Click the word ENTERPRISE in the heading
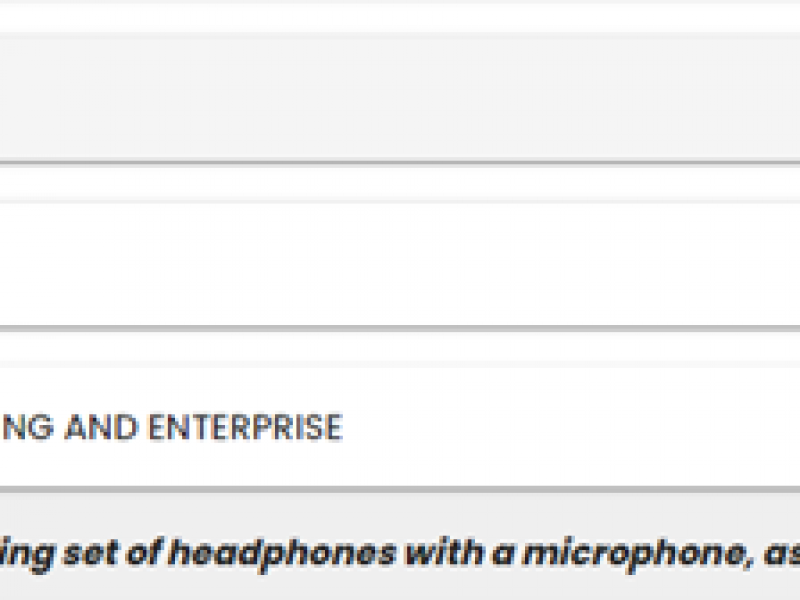Screen dimensions: 800x600 [x=245, y=427]
